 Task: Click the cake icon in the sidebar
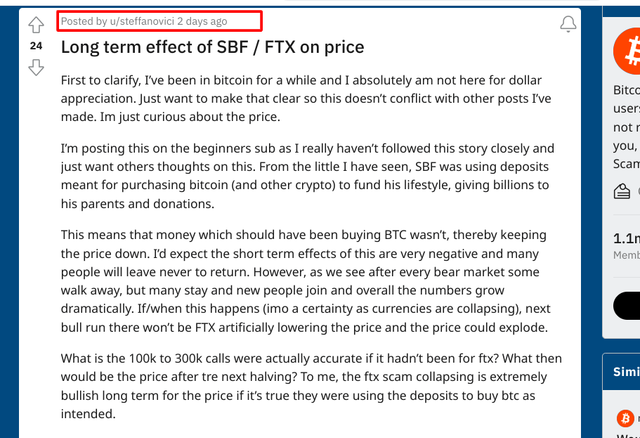(x=622, y=191)
